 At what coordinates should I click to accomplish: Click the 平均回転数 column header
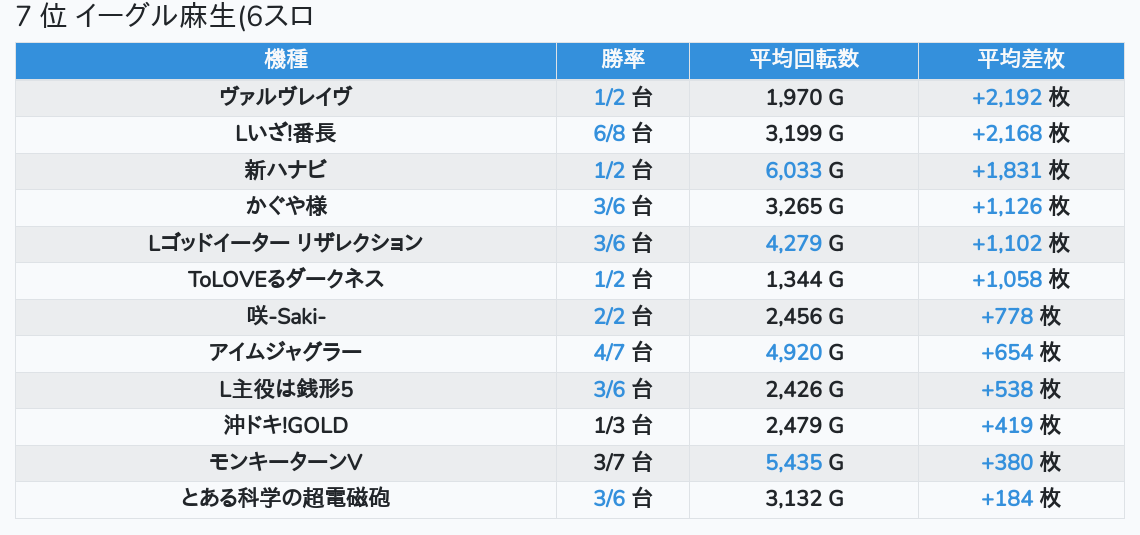point(804,60)
